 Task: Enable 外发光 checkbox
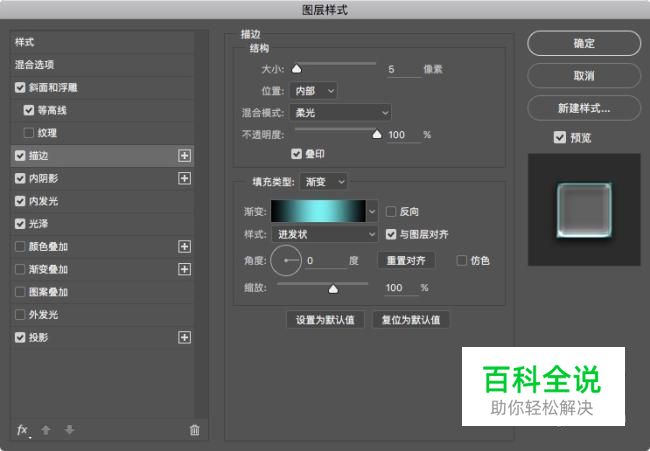(x=20, y=315)
